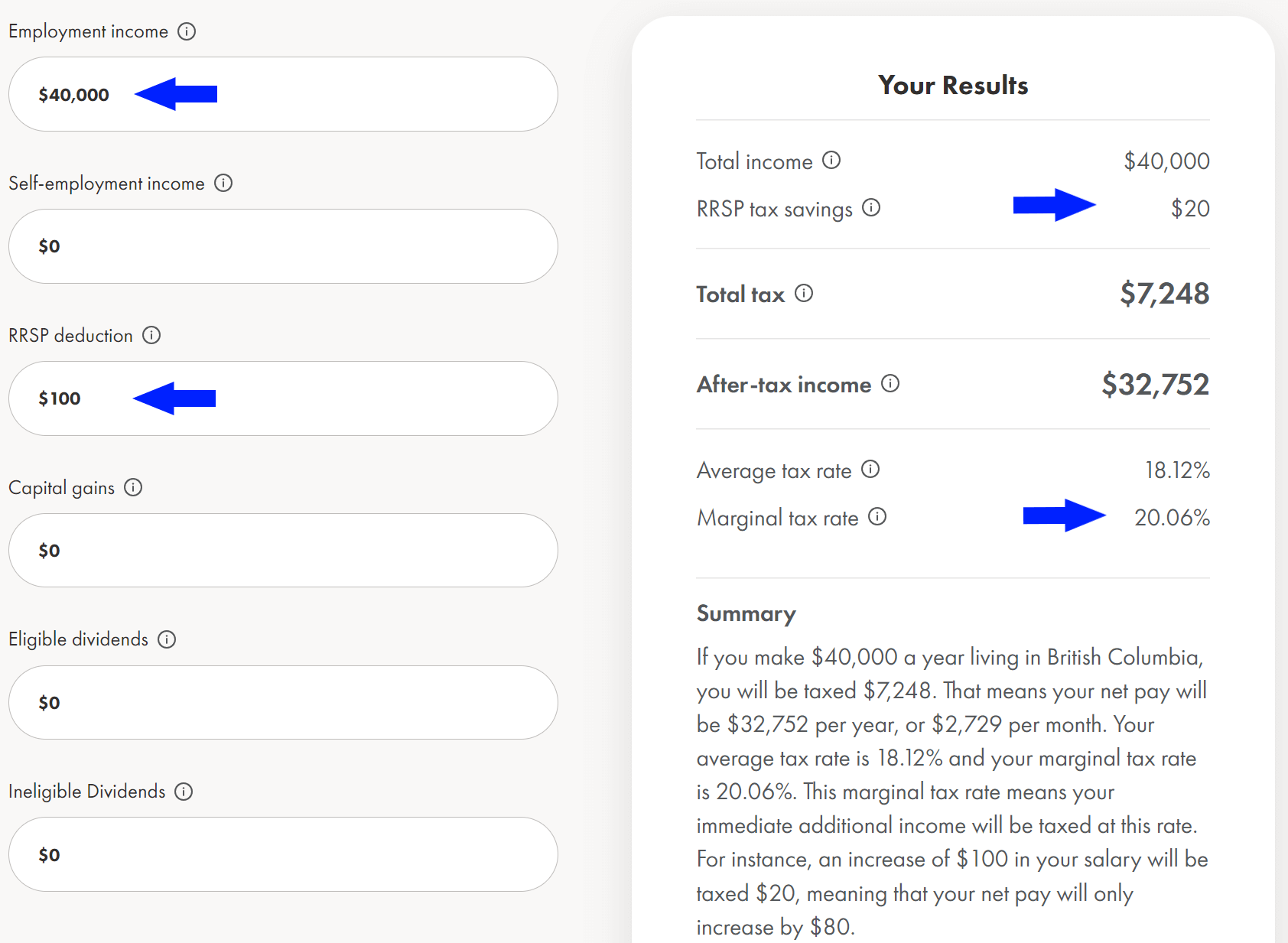The width and height of the screenshot is (1288, 943).
Task: Open the Self-employment income info tooltip
Action: [223, 184]
